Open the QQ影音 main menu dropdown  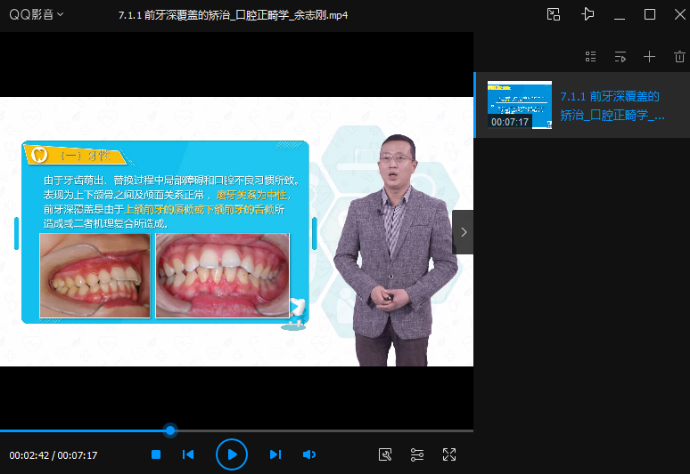(x=37, y=14)
